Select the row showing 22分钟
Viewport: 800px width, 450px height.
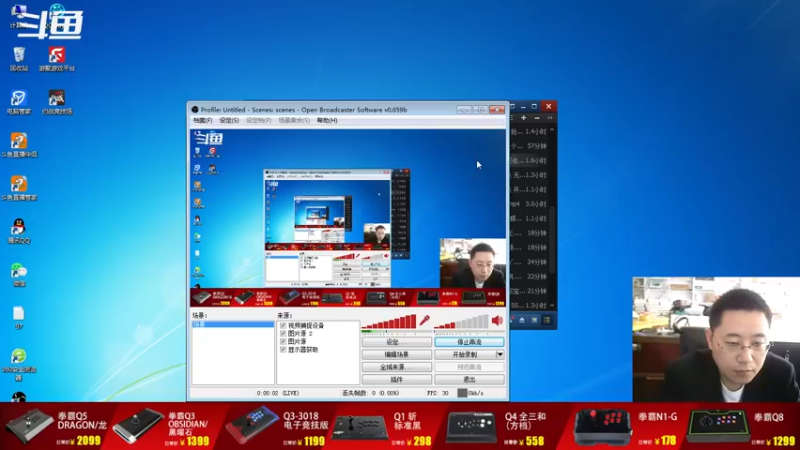pyautogui.click(x=529, y=276)
